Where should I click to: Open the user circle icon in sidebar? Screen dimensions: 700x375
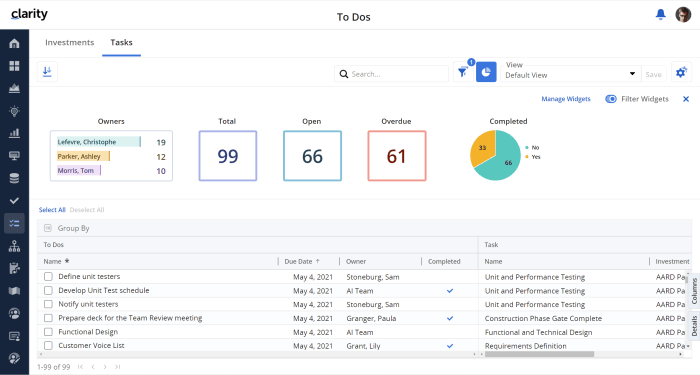14,313
